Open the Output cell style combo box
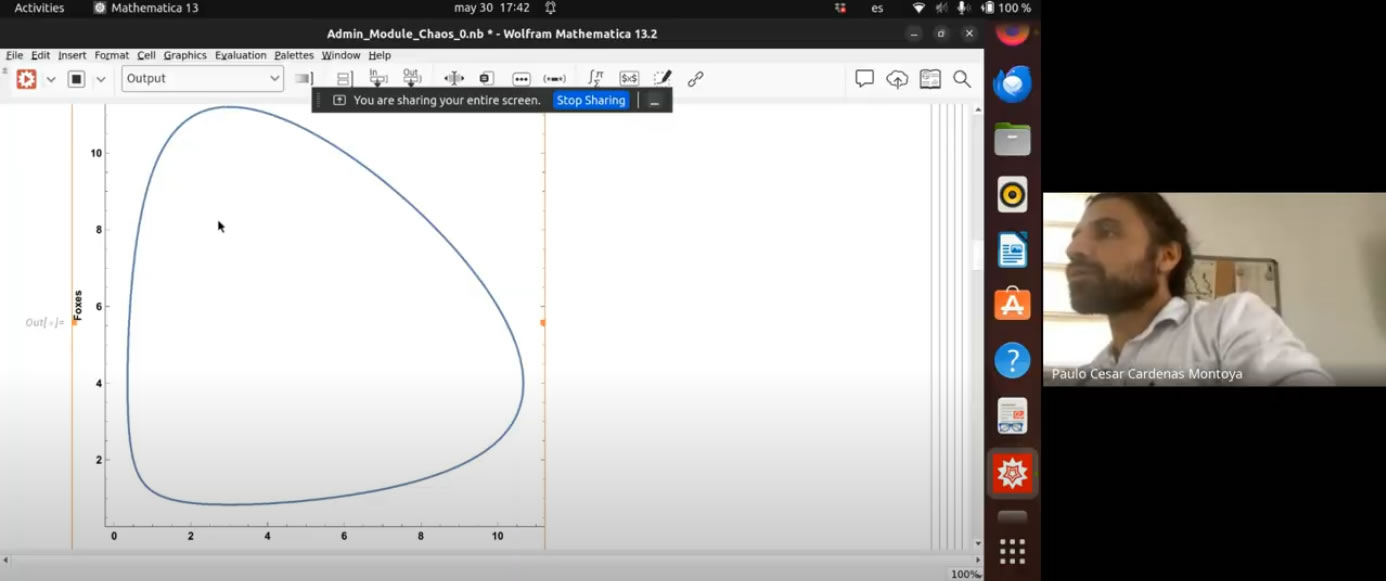This screenshot has height=581, width=1386. coord(203,79)
